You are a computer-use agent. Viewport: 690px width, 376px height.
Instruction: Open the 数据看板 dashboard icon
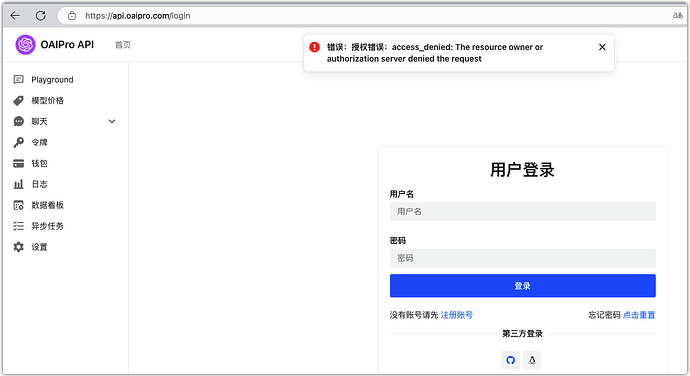[18, 205]
